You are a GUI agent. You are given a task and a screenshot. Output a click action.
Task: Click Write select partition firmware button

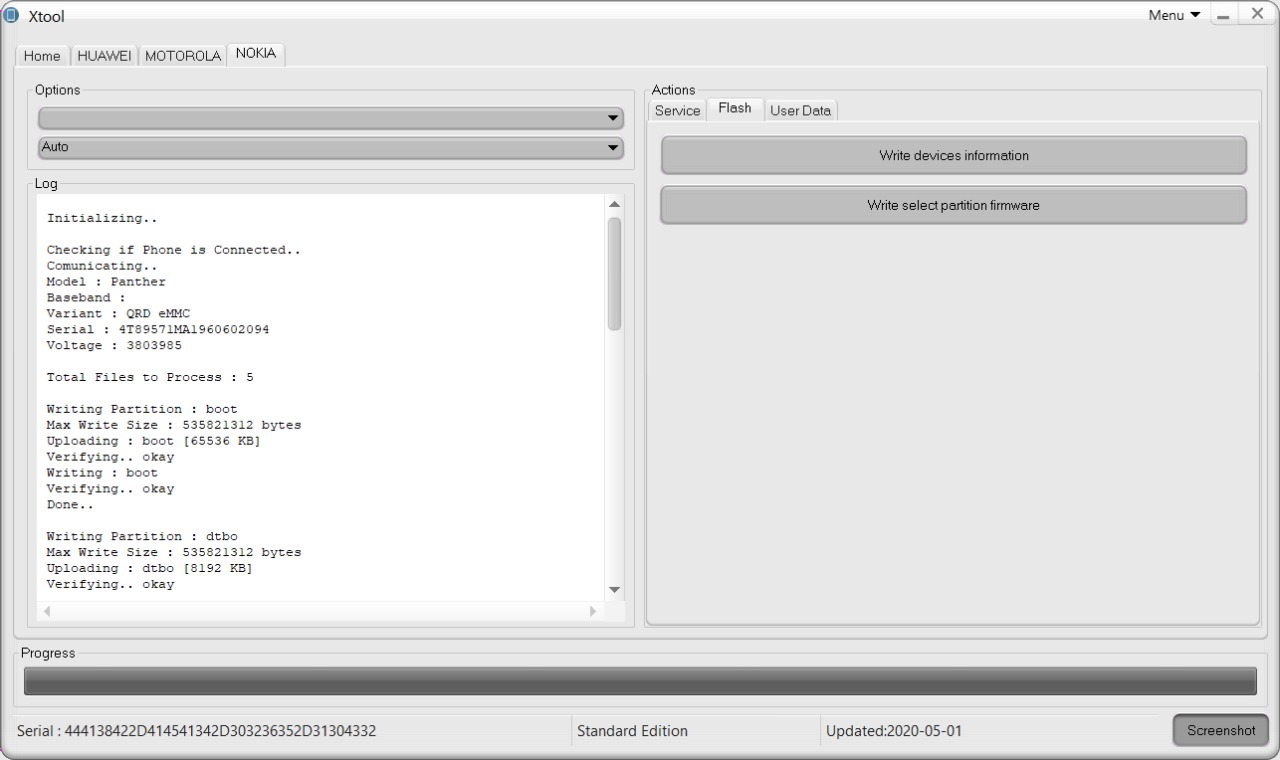[x=954, y=205]
